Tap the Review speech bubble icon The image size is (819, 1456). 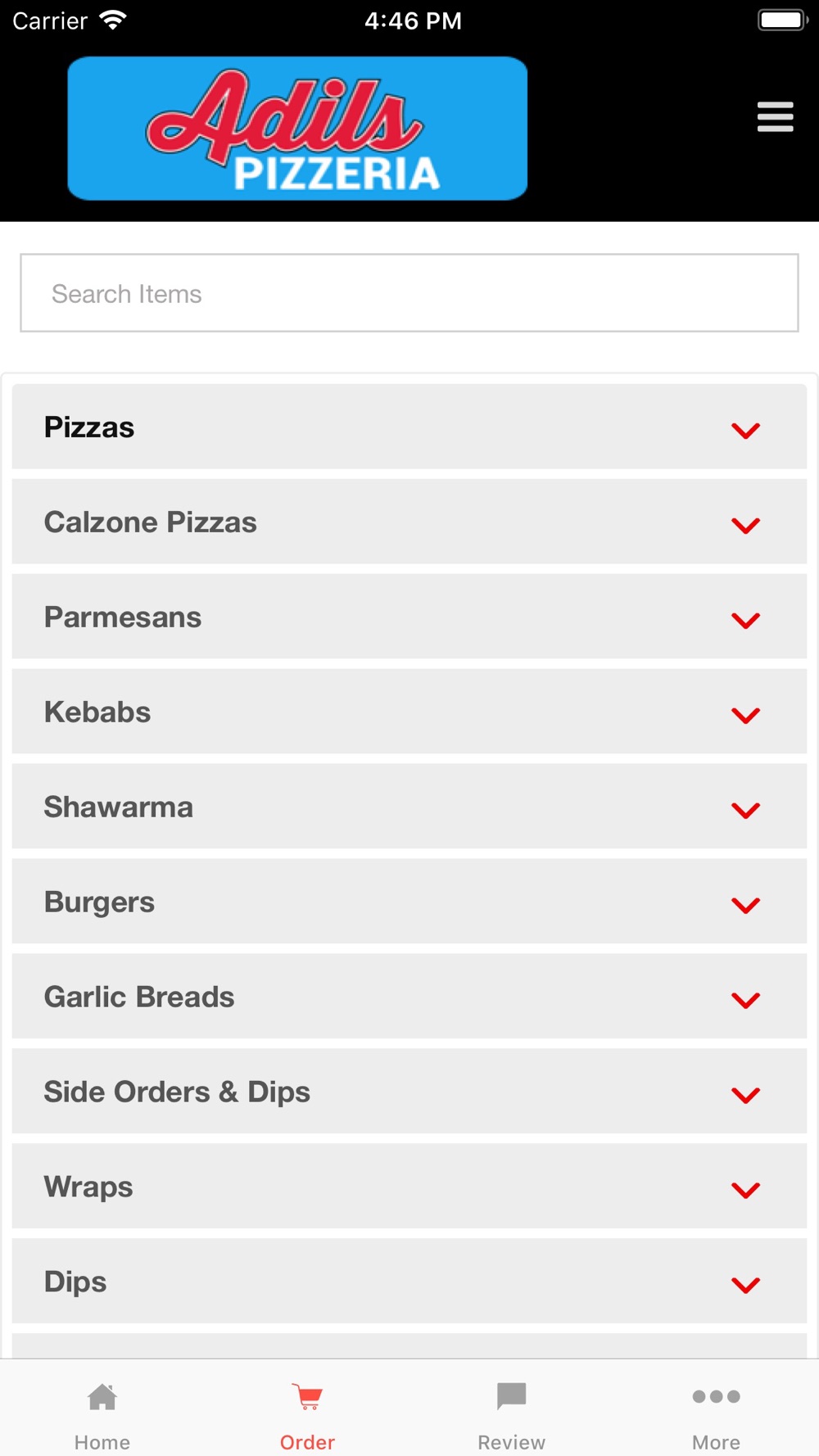click(x=512, y=1397)
